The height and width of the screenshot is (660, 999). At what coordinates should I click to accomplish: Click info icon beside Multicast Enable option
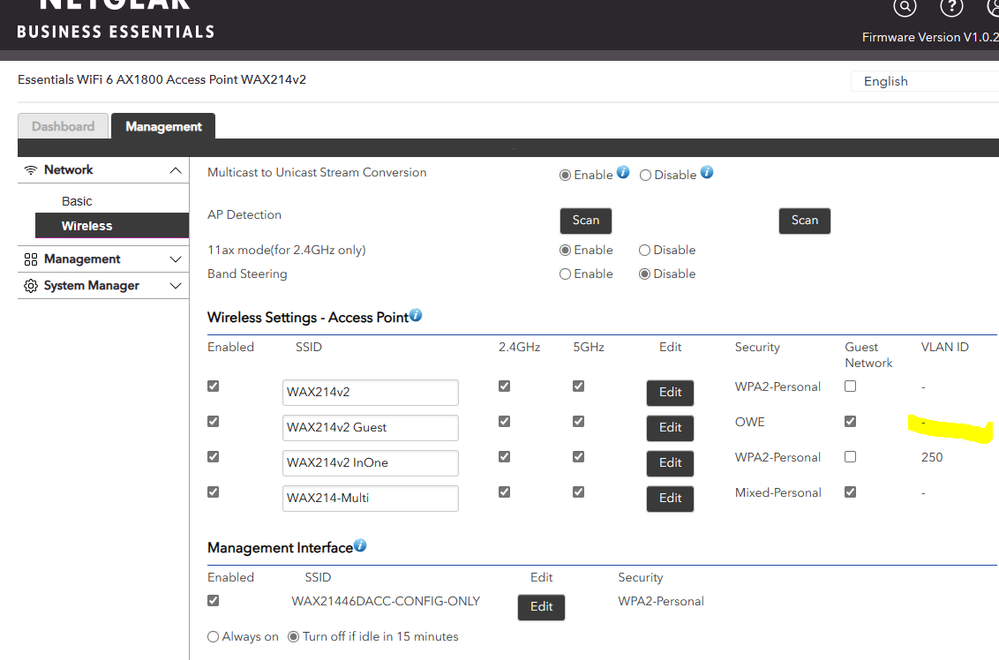(x=623, y=173)
